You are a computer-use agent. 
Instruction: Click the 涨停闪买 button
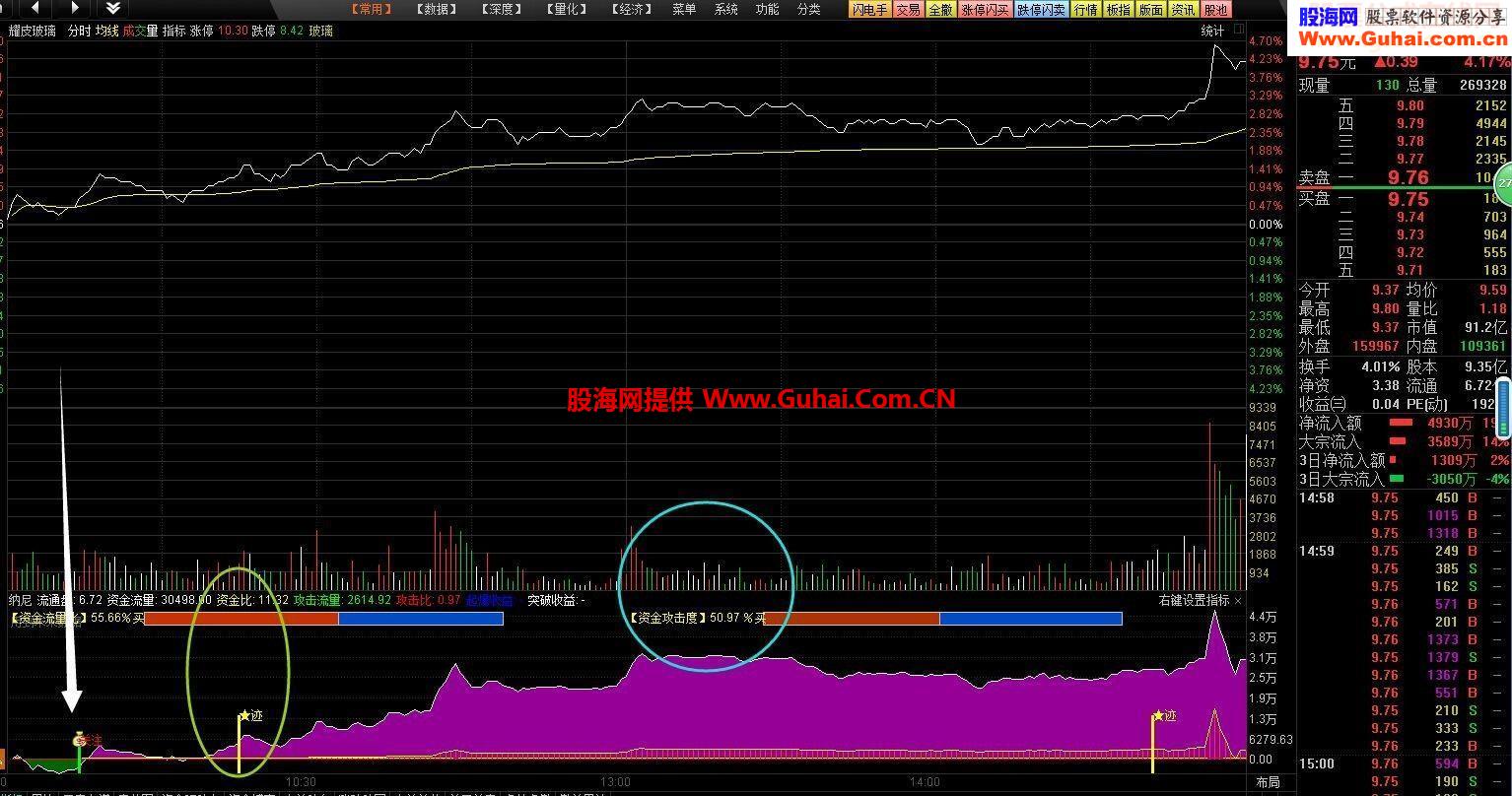[985, 9]
